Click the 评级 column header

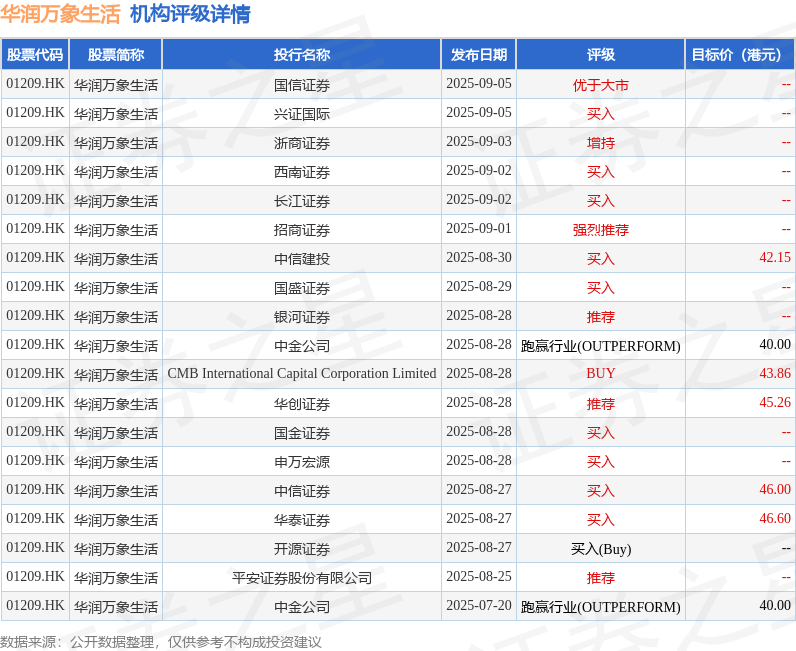coord(601,54)
